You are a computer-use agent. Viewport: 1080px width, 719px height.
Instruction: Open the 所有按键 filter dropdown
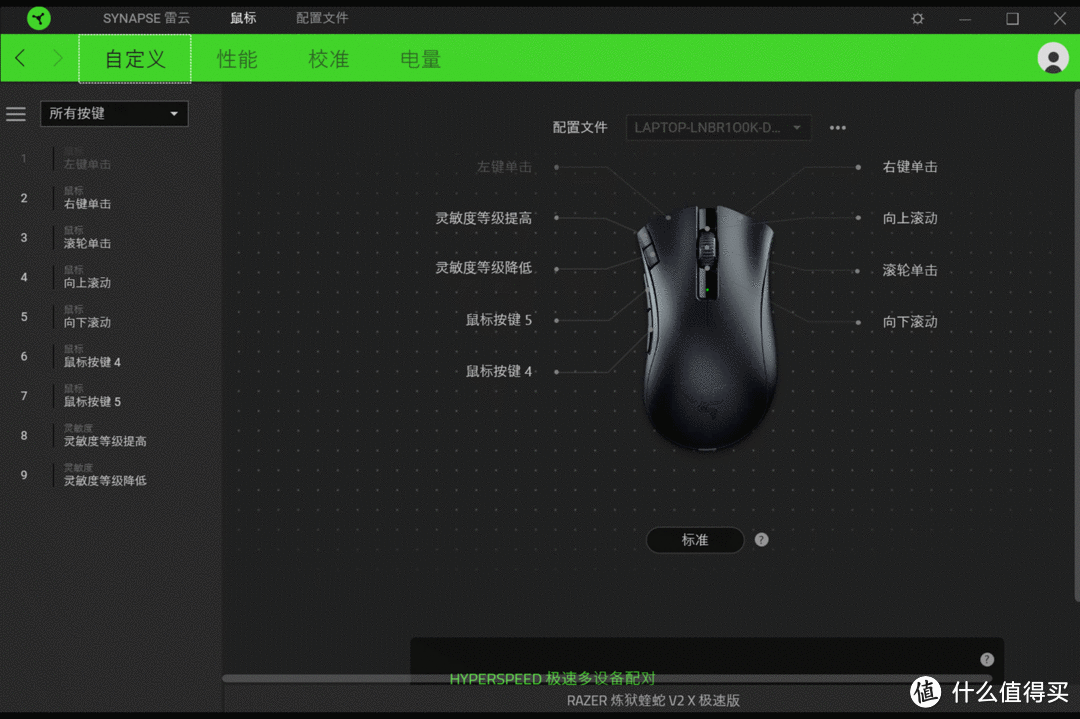coord(114,114)
